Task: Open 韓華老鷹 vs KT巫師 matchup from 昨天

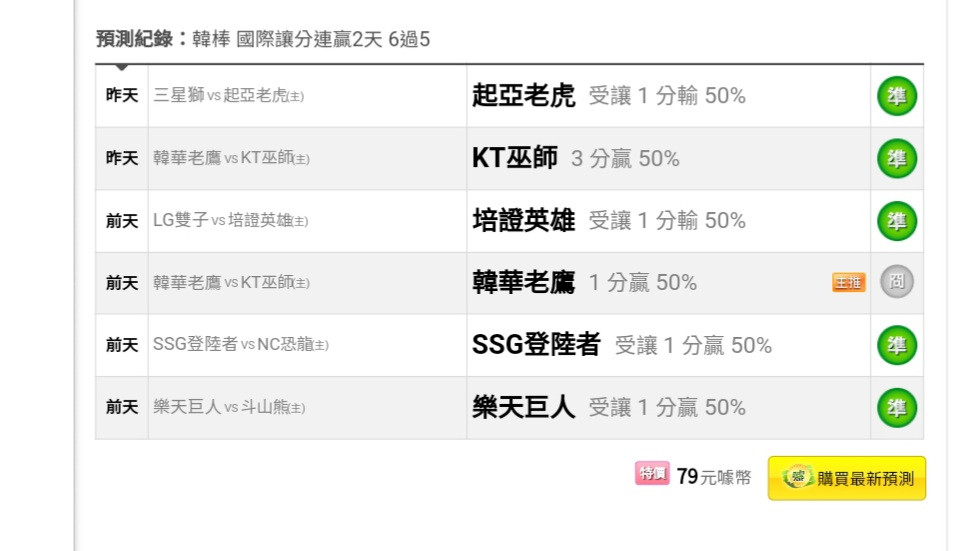Action: (231, 158)
